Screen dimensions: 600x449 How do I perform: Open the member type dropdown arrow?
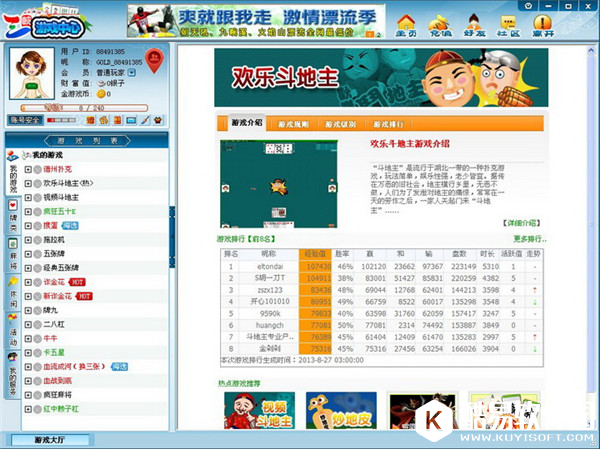pos(131,72)
